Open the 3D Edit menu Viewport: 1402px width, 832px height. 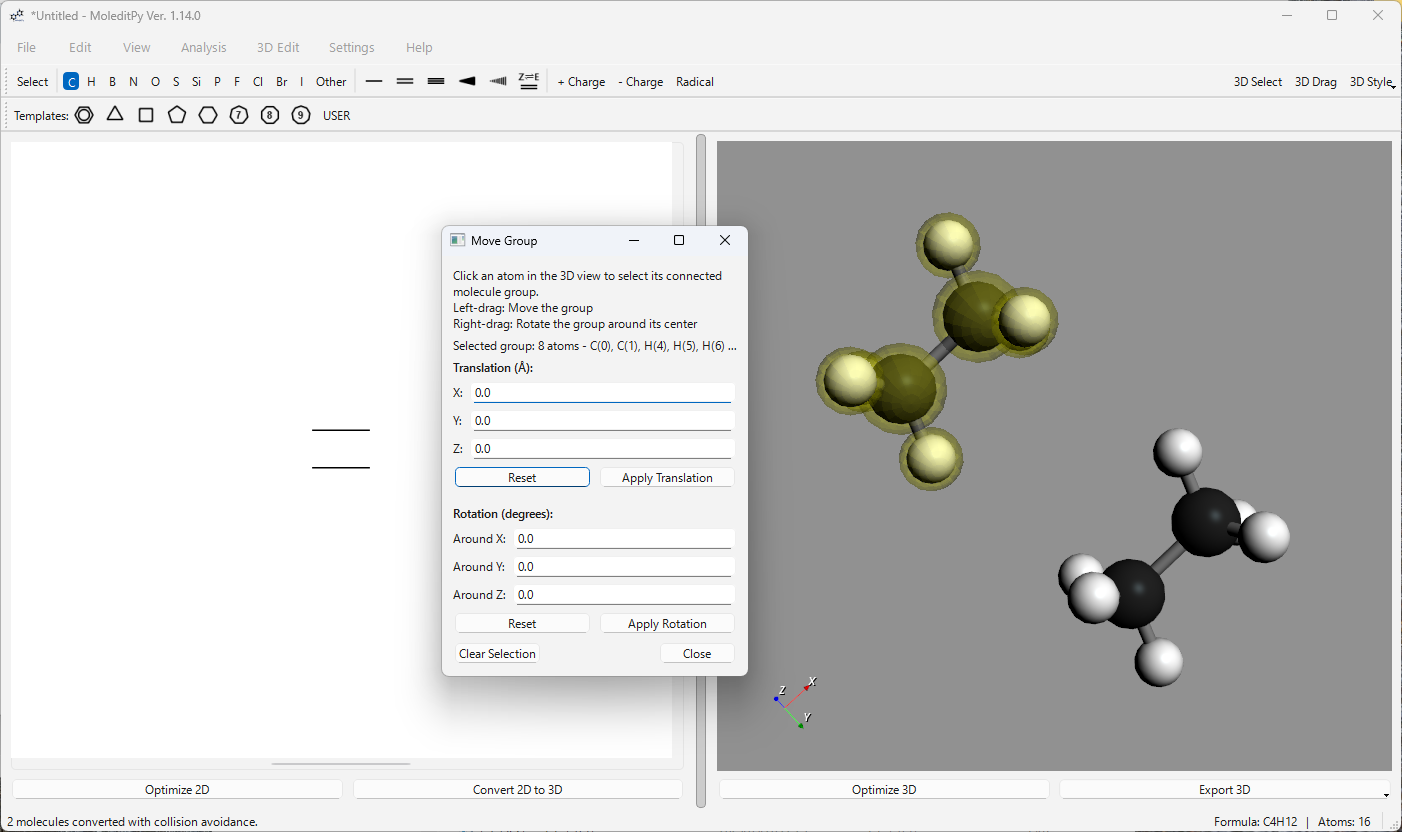click(x=278, y=47)
